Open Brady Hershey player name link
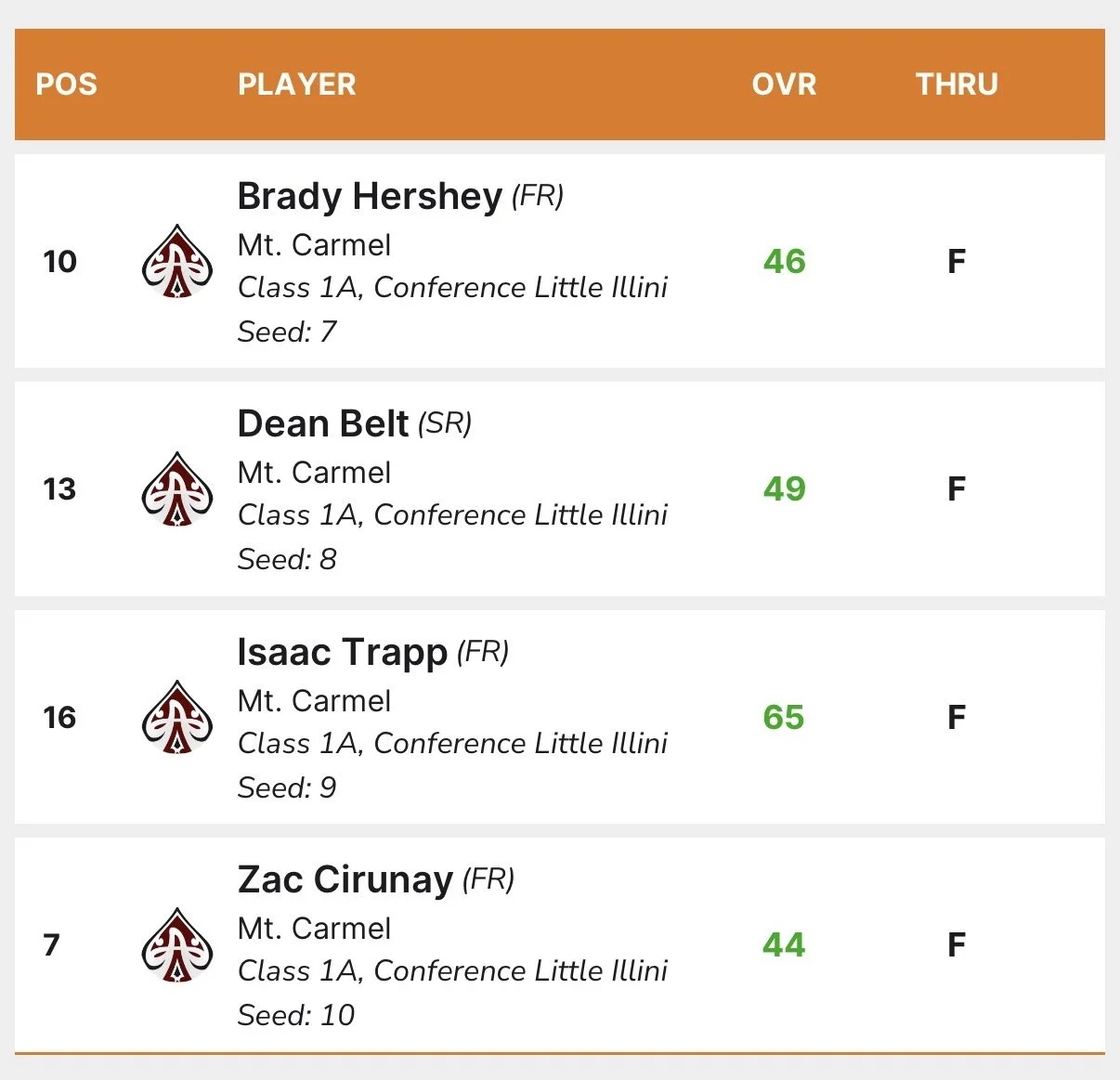The image size is (1120, 1080). 370,197
